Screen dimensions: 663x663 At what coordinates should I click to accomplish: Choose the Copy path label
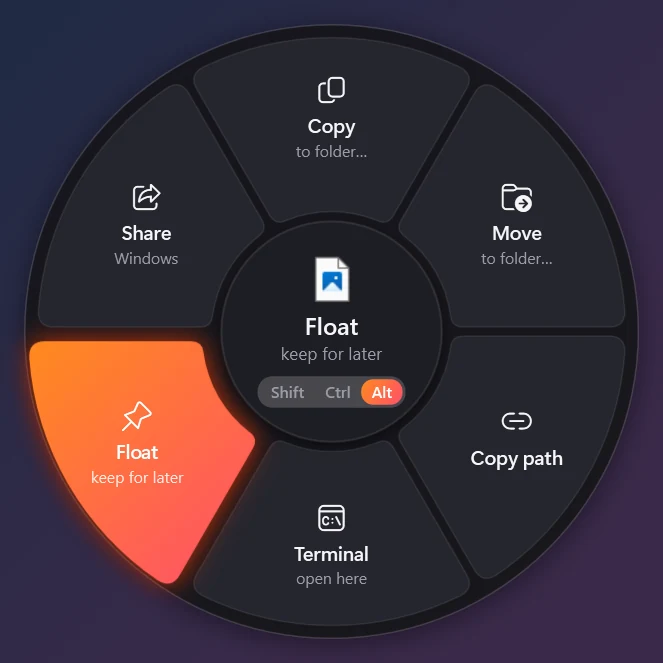tap(517, 459)
